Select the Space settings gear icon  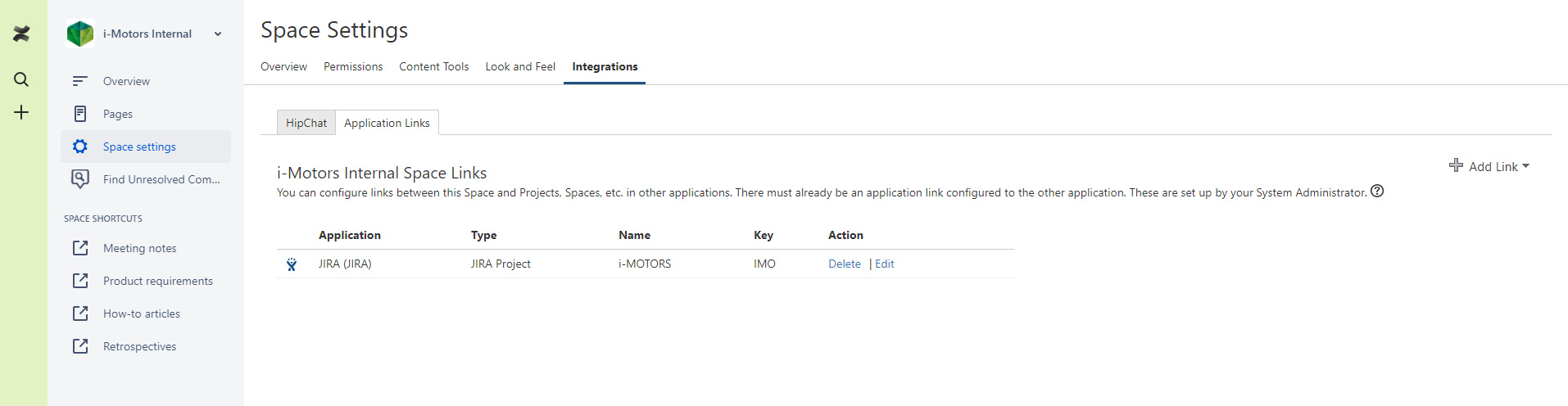[80, 147]
